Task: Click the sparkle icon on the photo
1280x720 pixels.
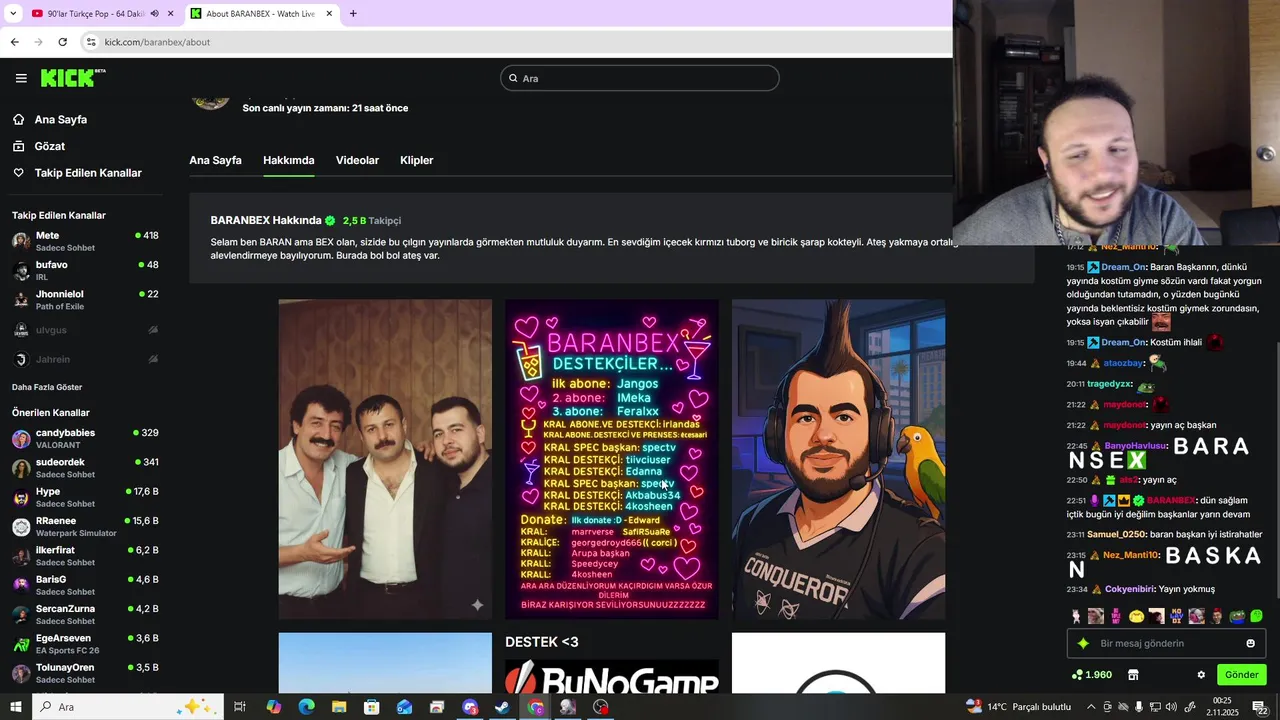Action: click(477, 604)
